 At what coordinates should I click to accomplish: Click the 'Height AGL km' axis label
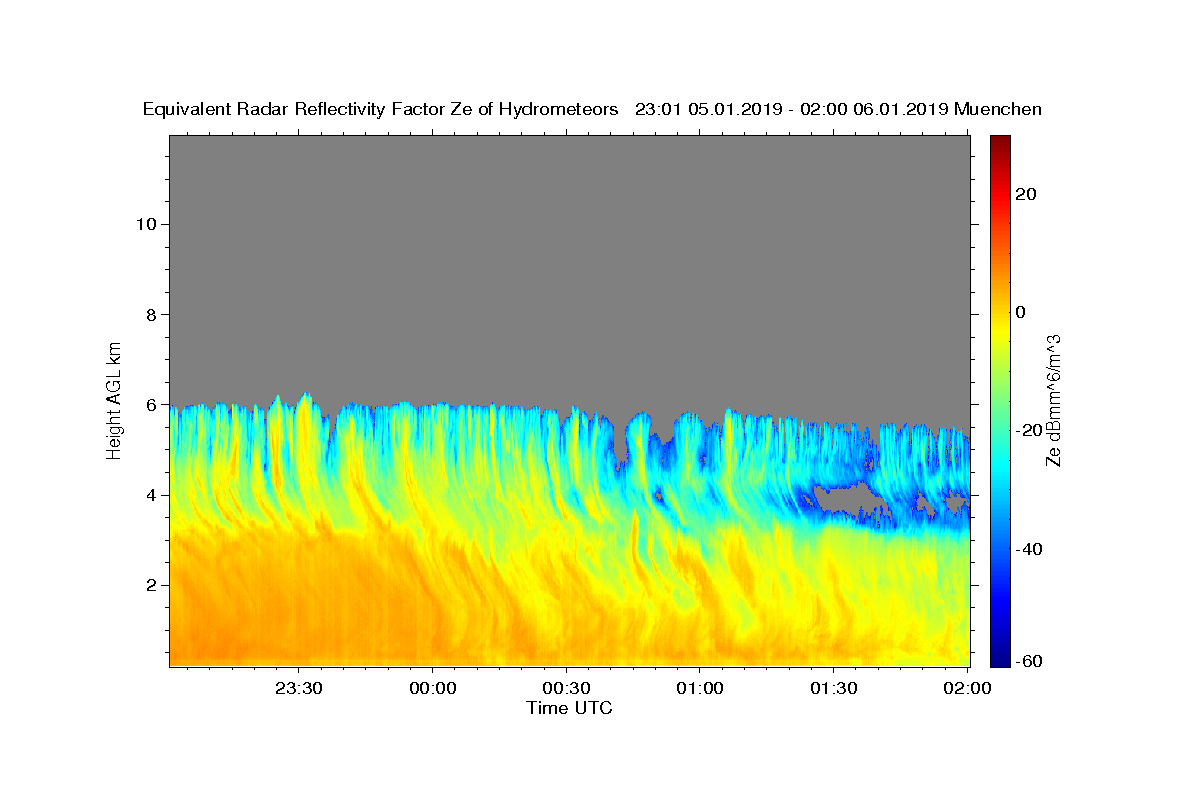tap(114, 399)
